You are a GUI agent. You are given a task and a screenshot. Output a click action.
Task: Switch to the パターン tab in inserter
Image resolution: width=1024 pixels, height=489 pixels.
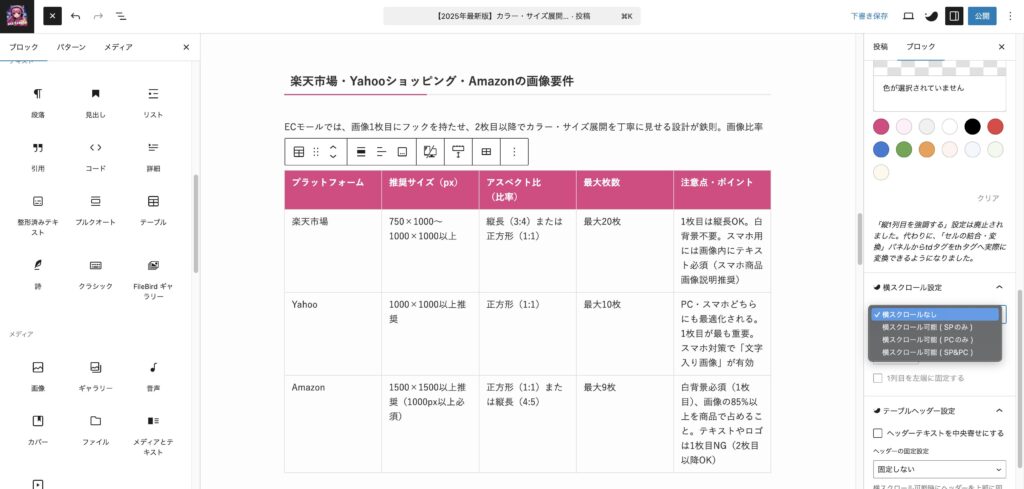point(71,47)
